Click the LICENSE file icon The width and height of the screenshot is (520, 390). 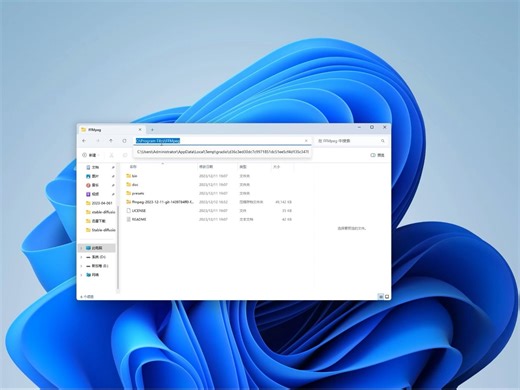128,211
